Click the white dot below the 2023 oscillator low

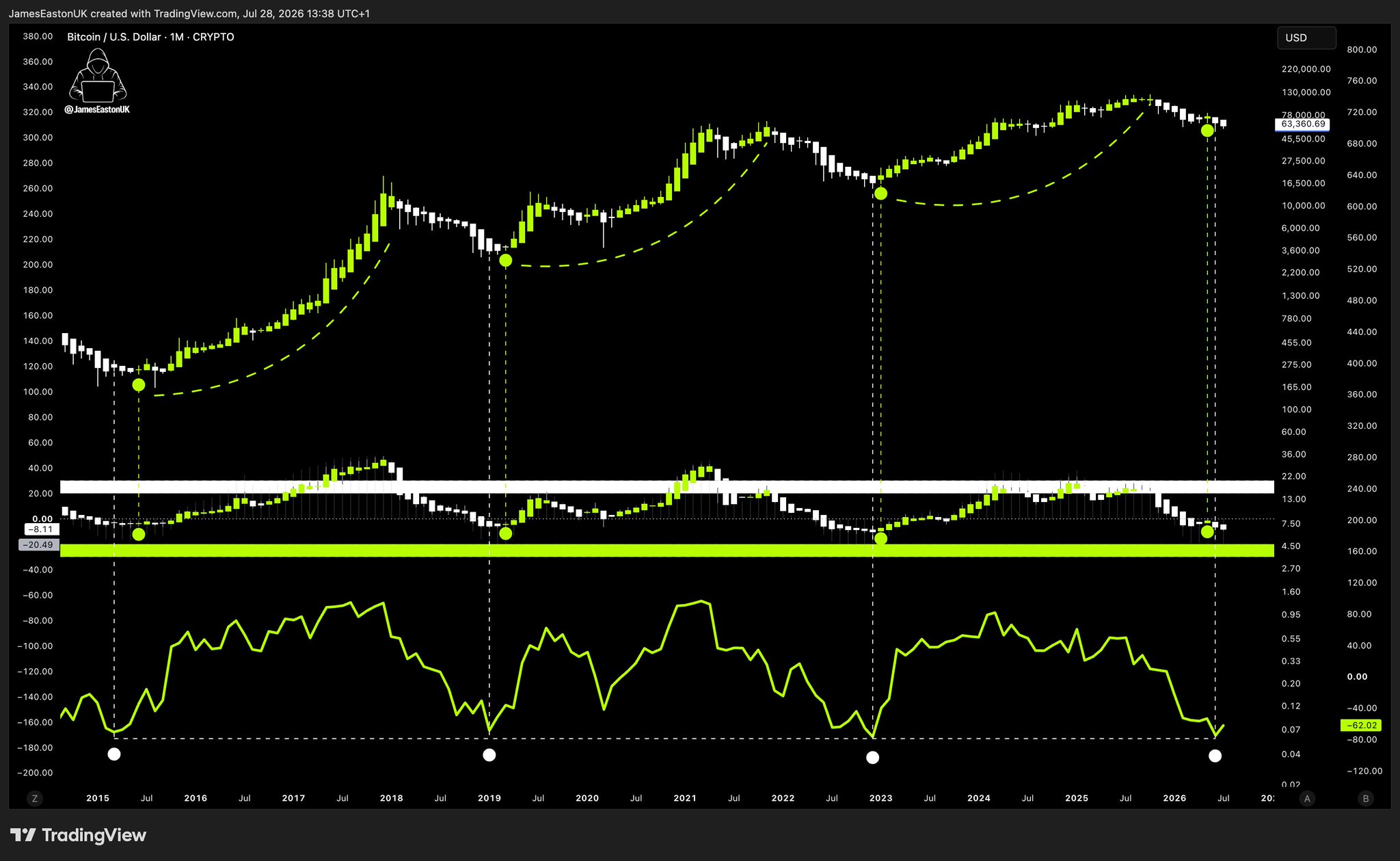coord(872,757)
